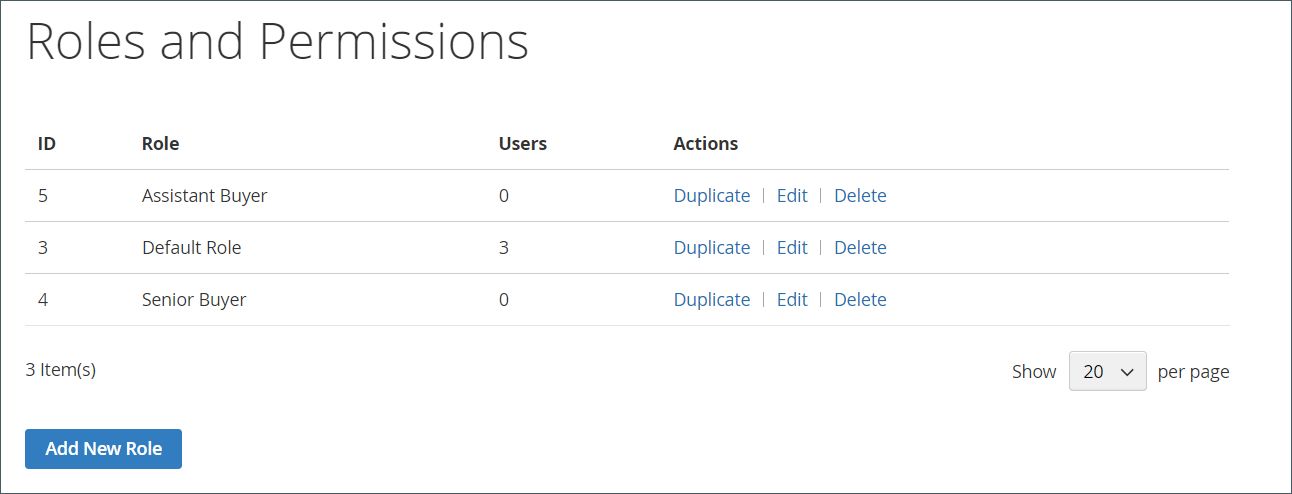Delete the Senior Buyer role
This screenshot has height=494, width=1292.
click(x=860, y=300)
